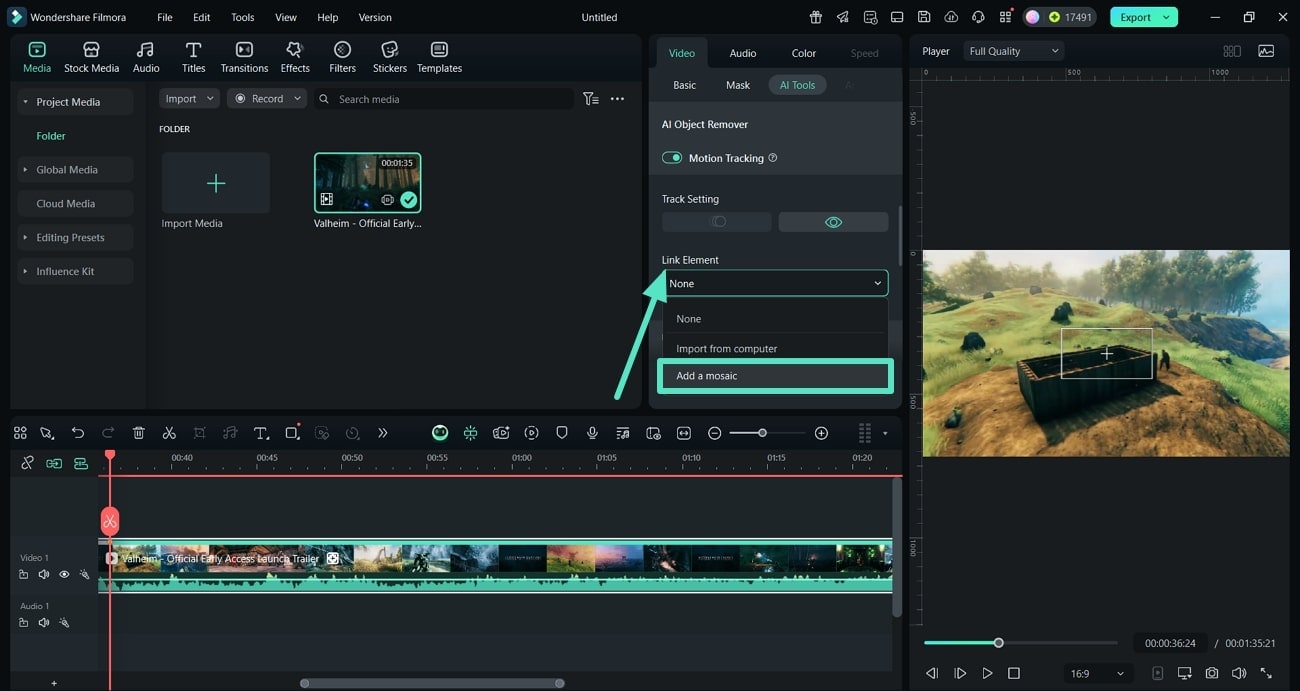Click the player progress bar handle
The width and height of the screenshot is (1300, 691).
(998, 643)
